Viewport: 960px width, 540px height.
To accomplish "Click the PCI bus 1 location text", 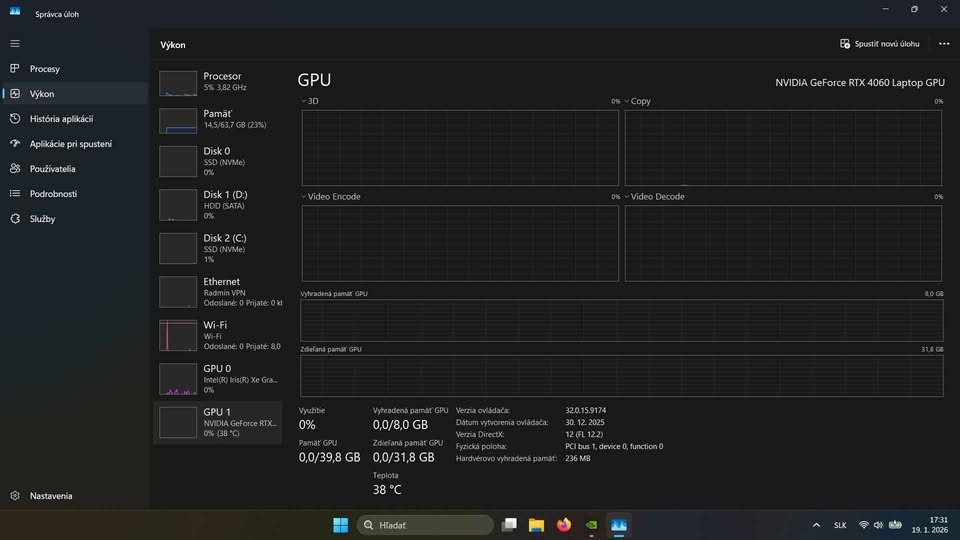I will pos(614,446).
